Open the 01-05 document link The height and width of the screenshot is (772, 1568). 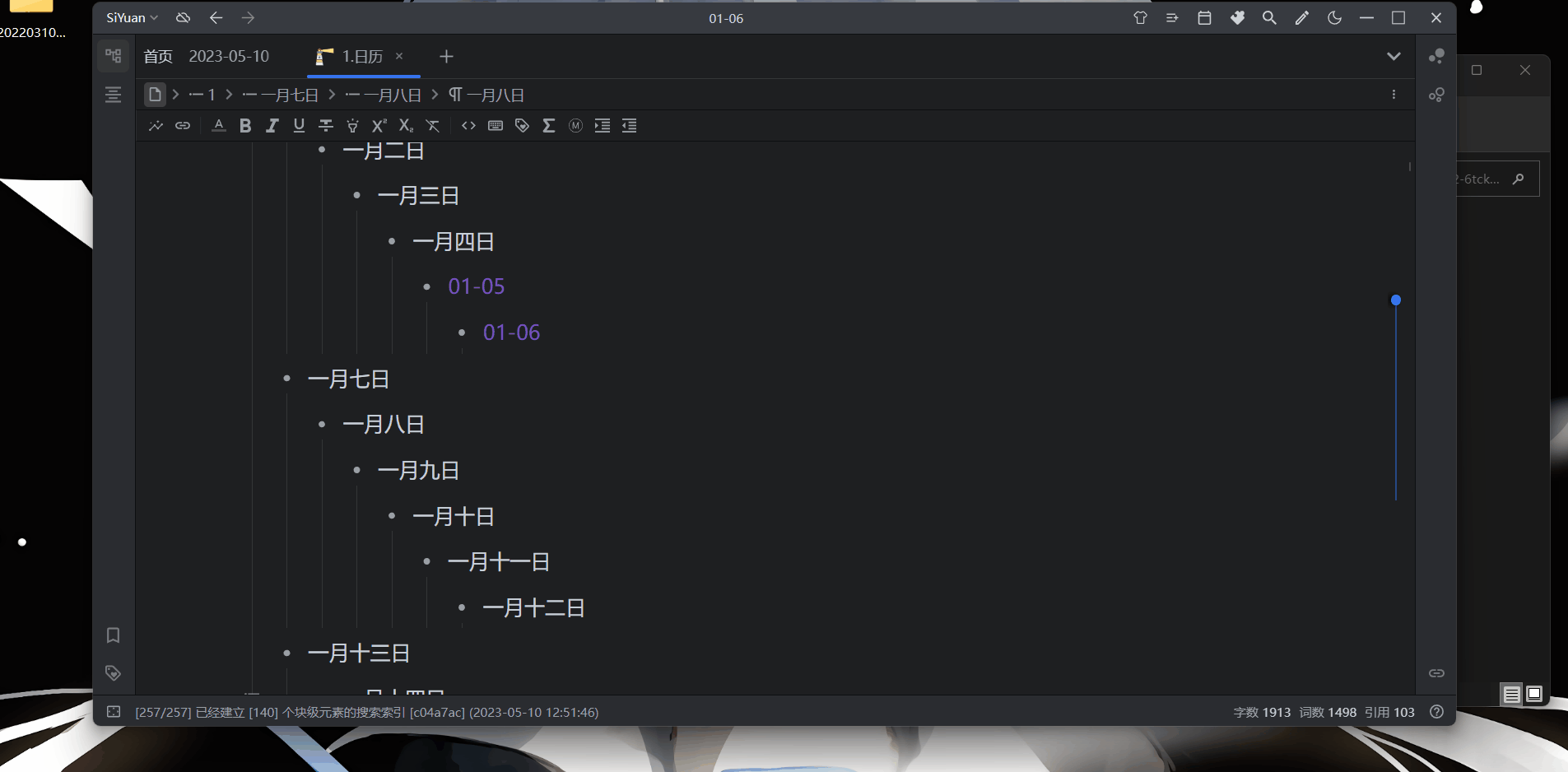(476, 286)
